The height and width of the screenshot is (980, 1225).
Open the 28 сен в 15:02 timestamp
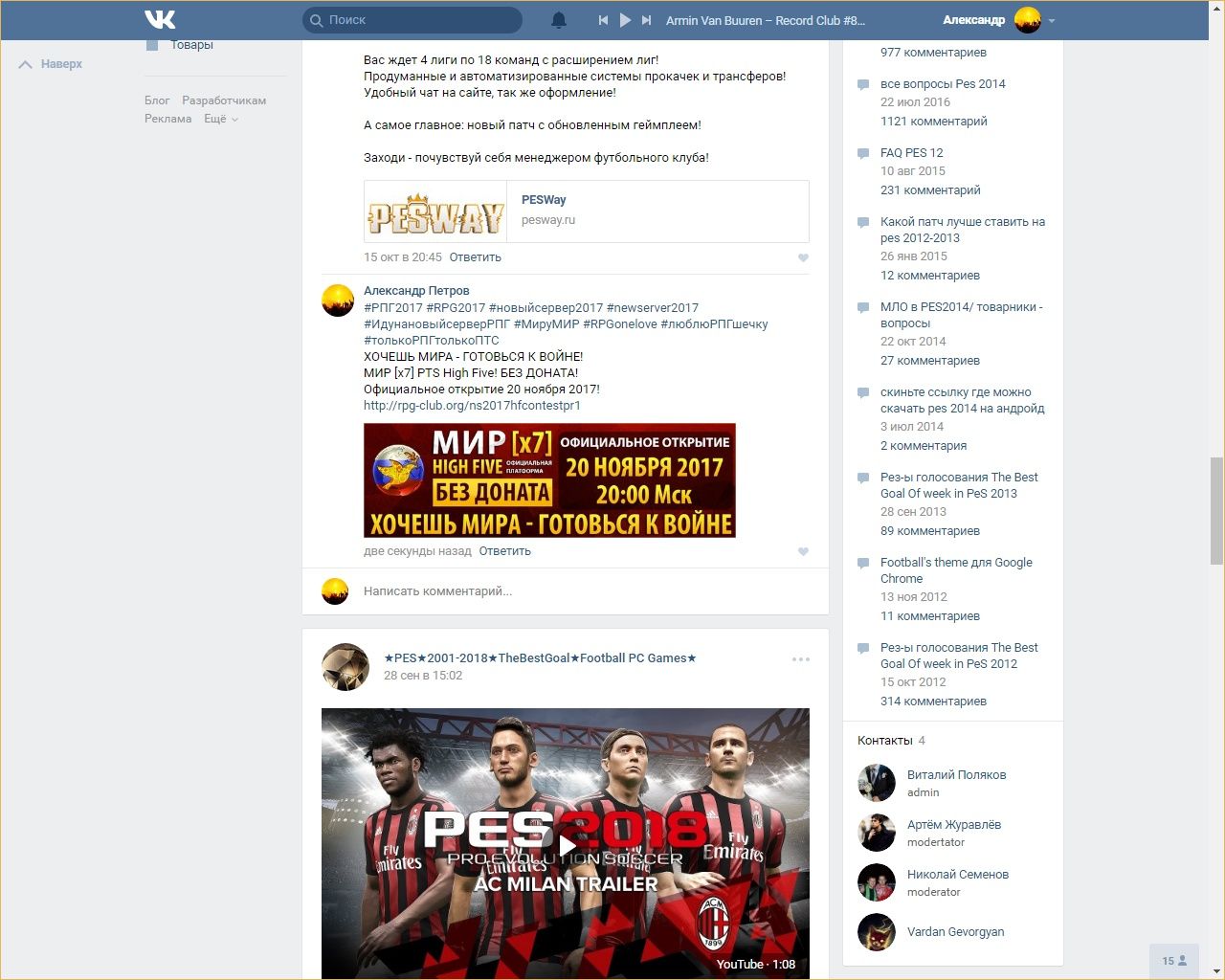(x=423, y=676)
